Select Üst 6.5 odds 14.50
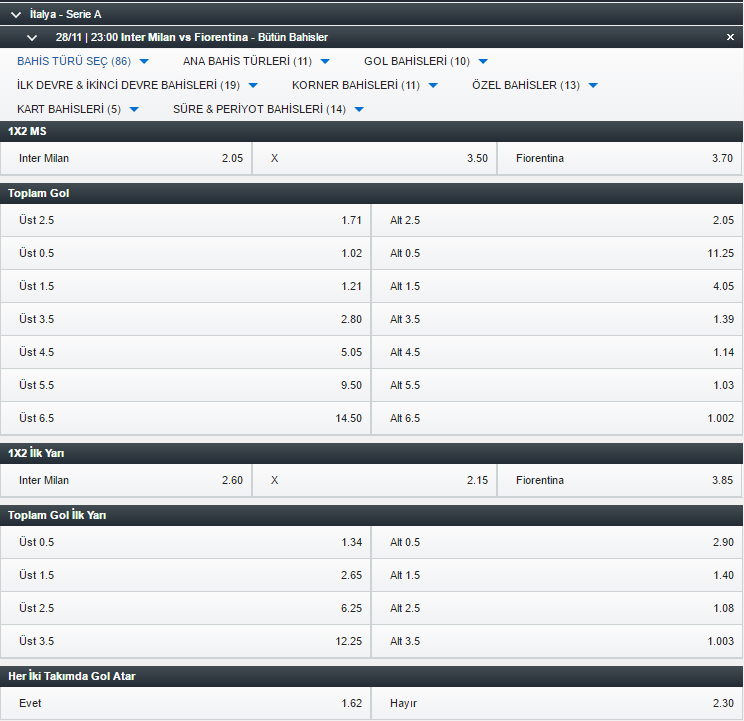This screenshot has height=721, width=744. [x=186, y=418]
